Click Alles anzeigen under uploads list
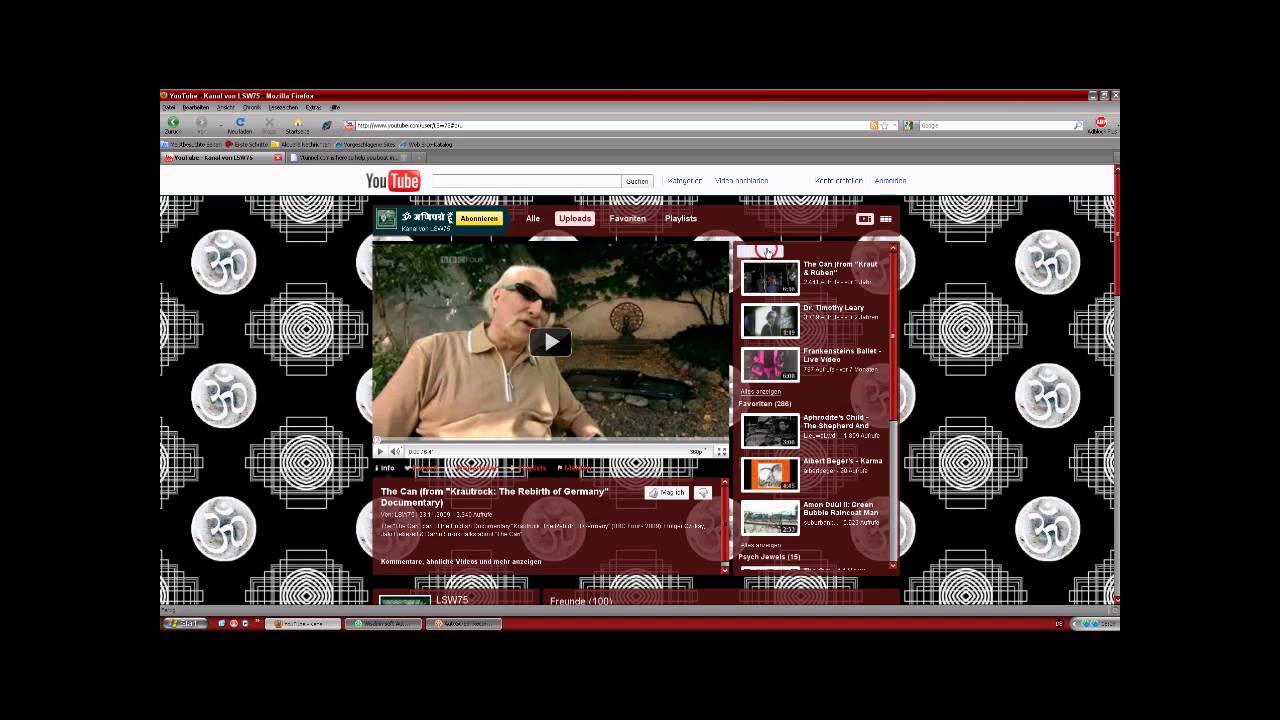1280x720 pixels. 760,391
